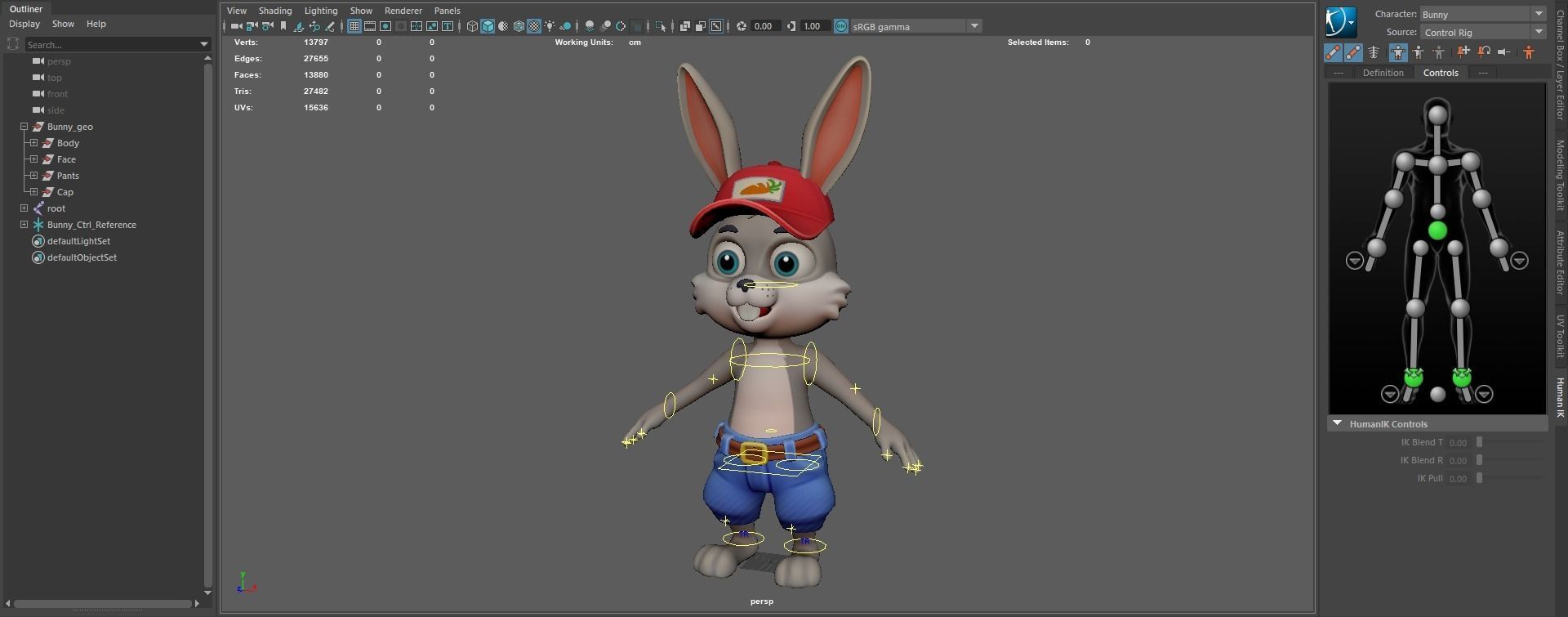Expand the root joint hierarchy
1568x617 pixels.
pyautogui.click(x=24, y=208)
